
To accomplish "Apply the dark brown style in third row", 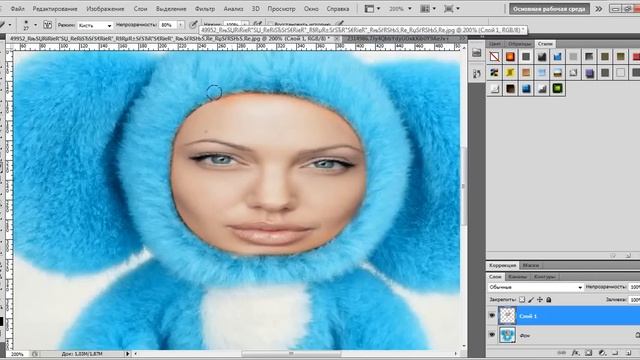I will (510, 88).
